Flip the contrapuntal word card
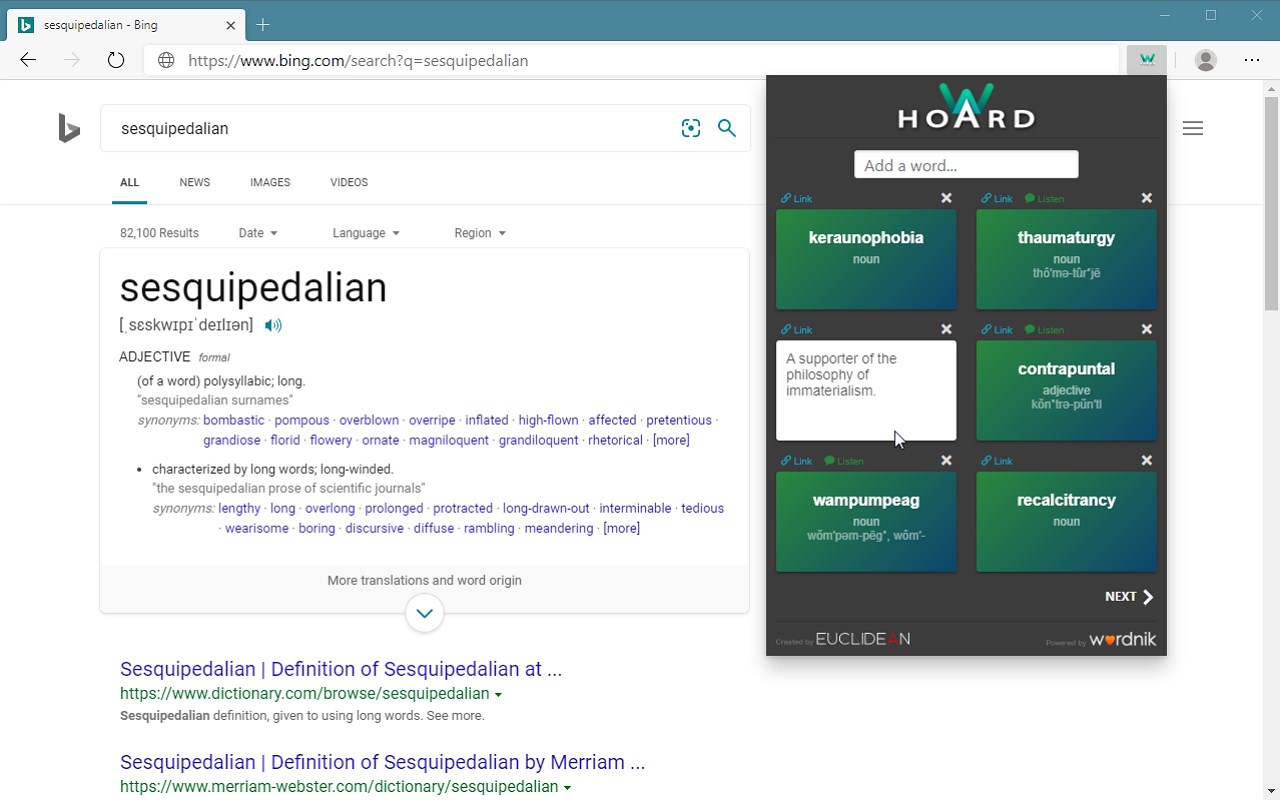This screenshot has height=800, width=1280. tap(1066, 390)
